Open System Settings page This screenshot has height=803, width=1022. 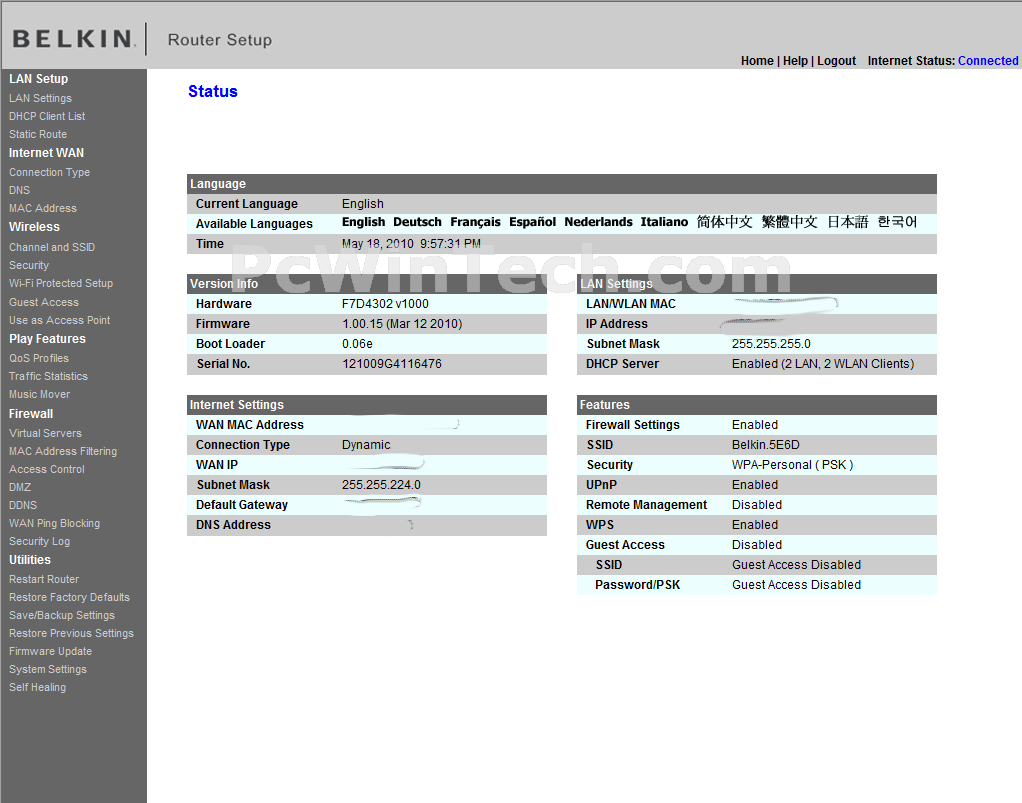[48, 669]
